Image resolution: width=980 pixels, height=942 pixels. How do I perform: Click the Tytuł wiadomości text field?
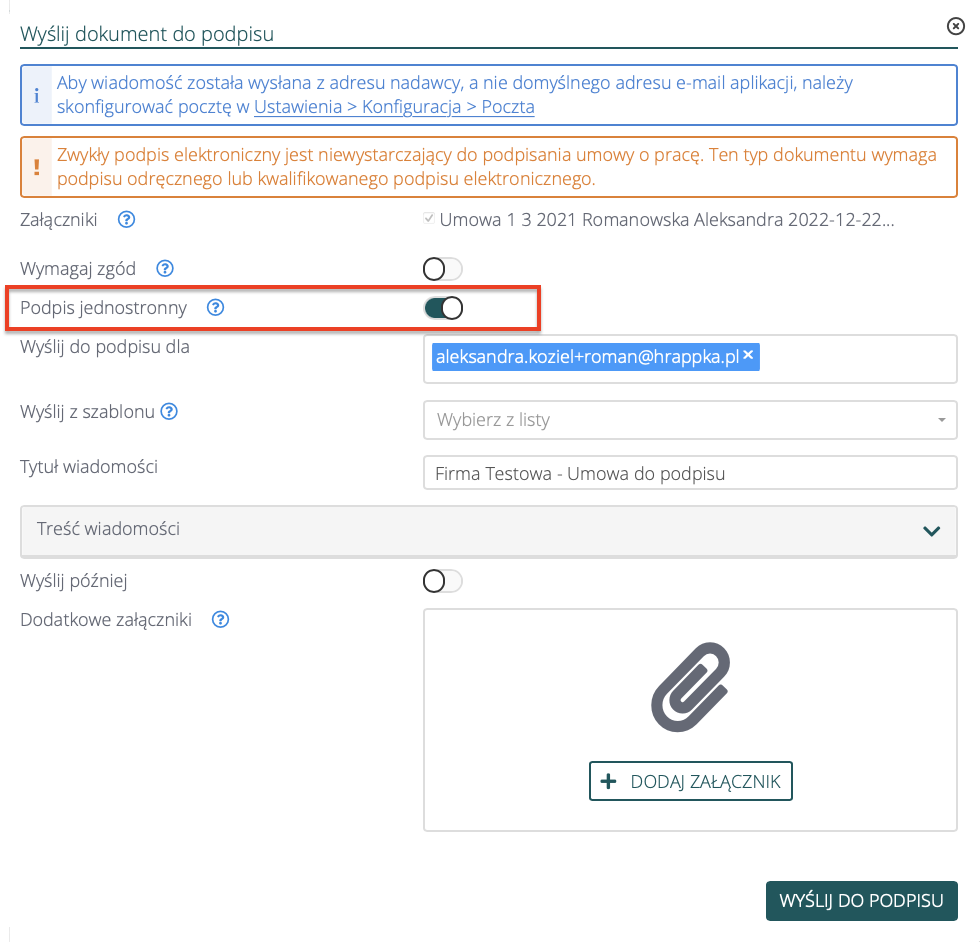coord(690,473)
